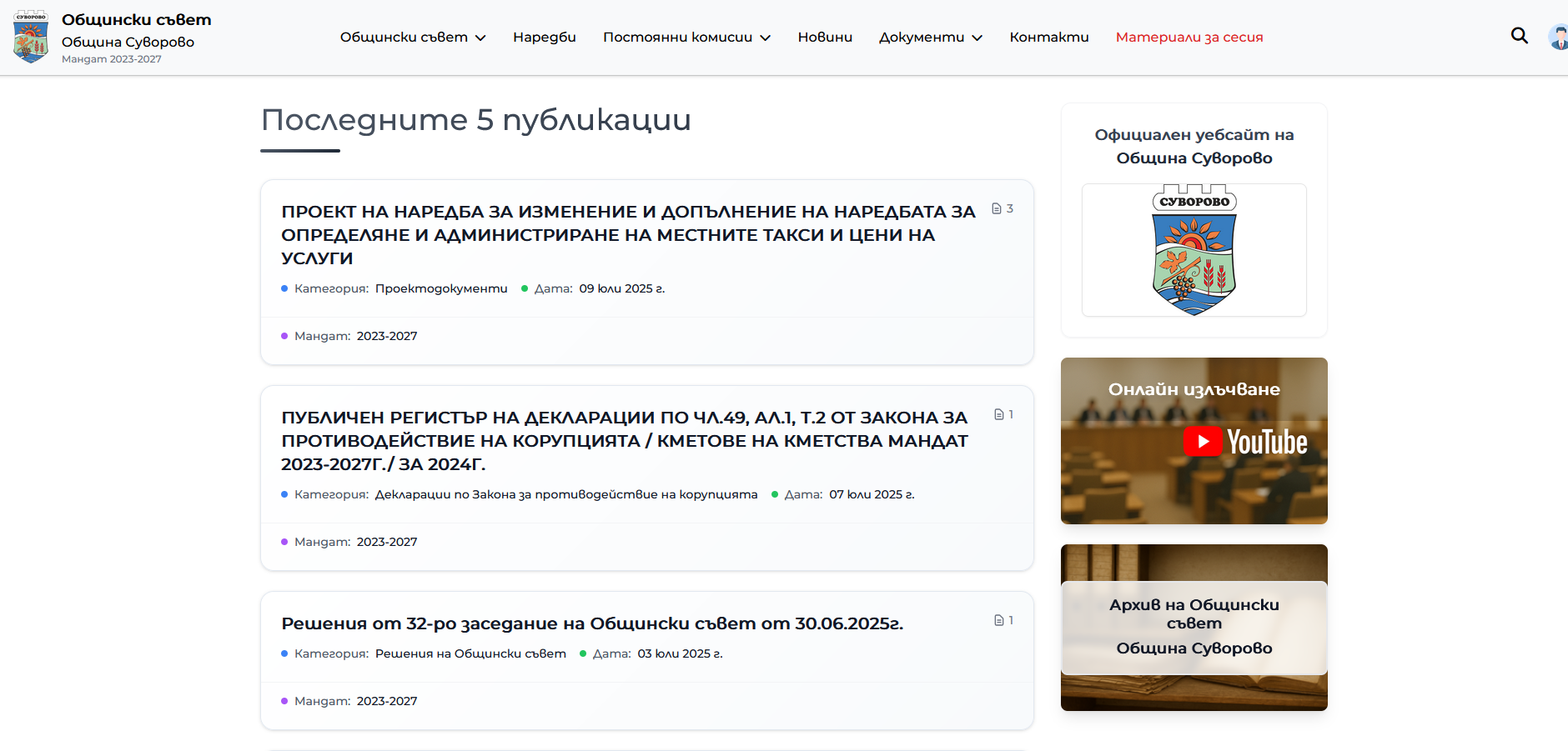
Task: Click the date 09 юли 2025 г.
Action: click(622, 288)
